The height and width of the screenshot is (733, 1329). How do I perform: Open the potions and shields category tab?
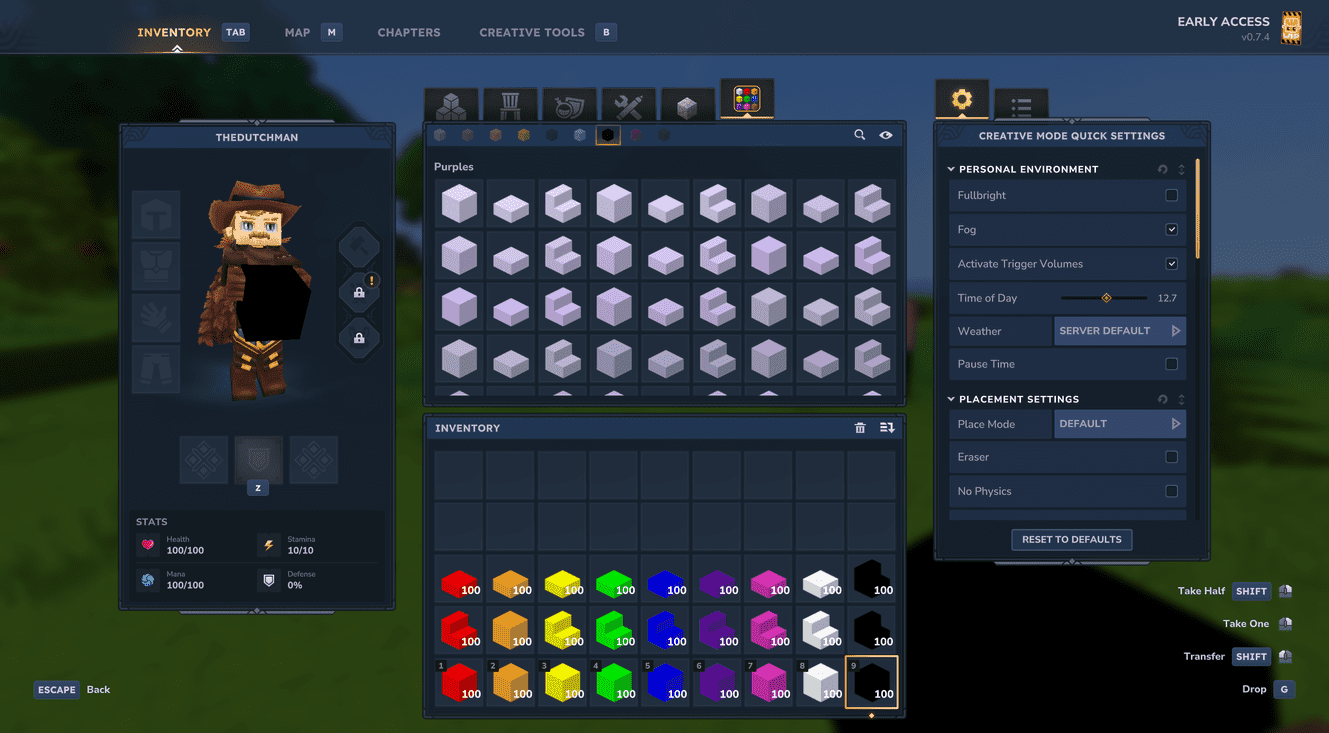[569, 105]
